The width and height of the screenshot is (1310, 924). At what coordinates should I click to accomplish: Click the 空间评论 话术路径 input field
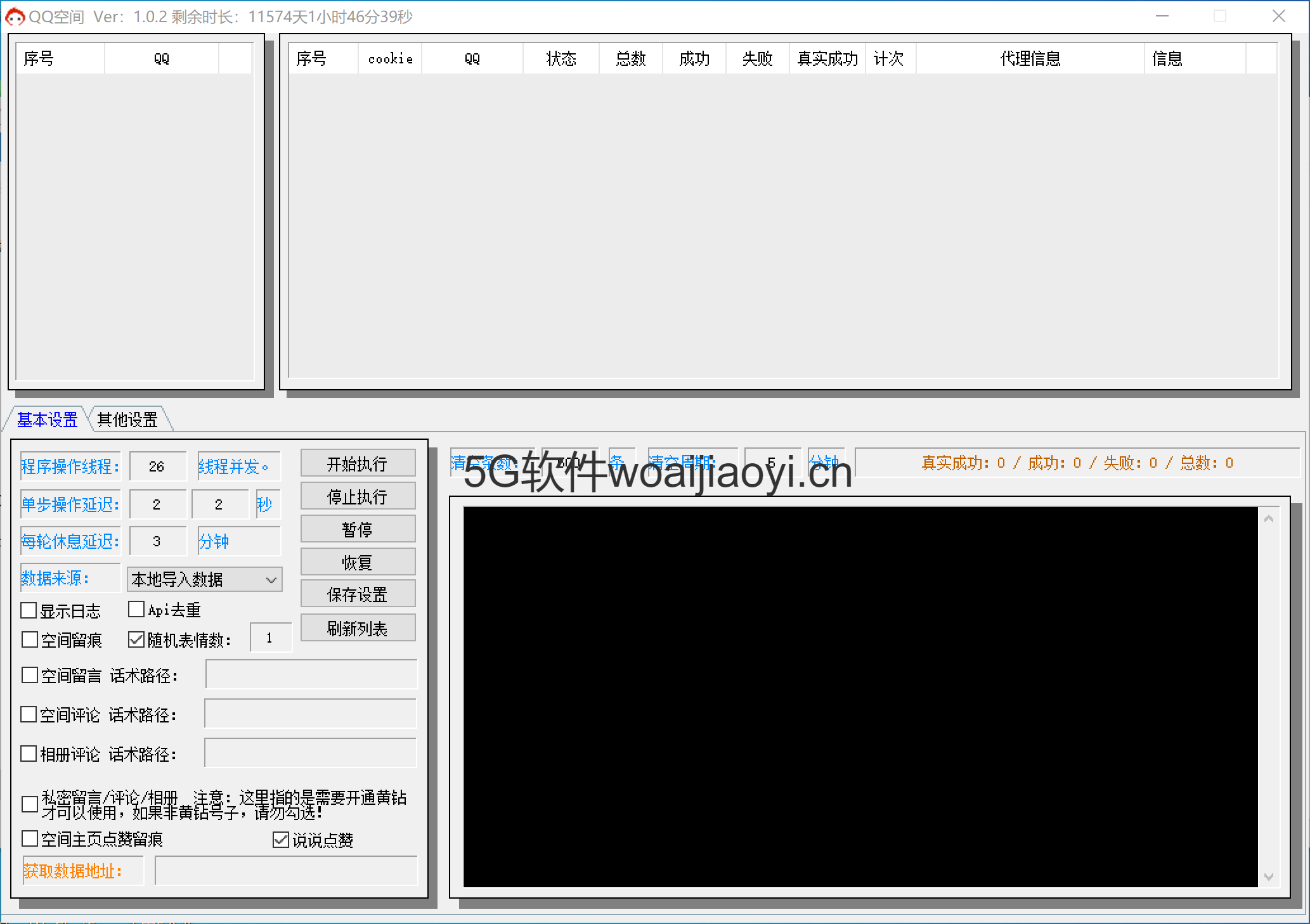coord(310,714)
